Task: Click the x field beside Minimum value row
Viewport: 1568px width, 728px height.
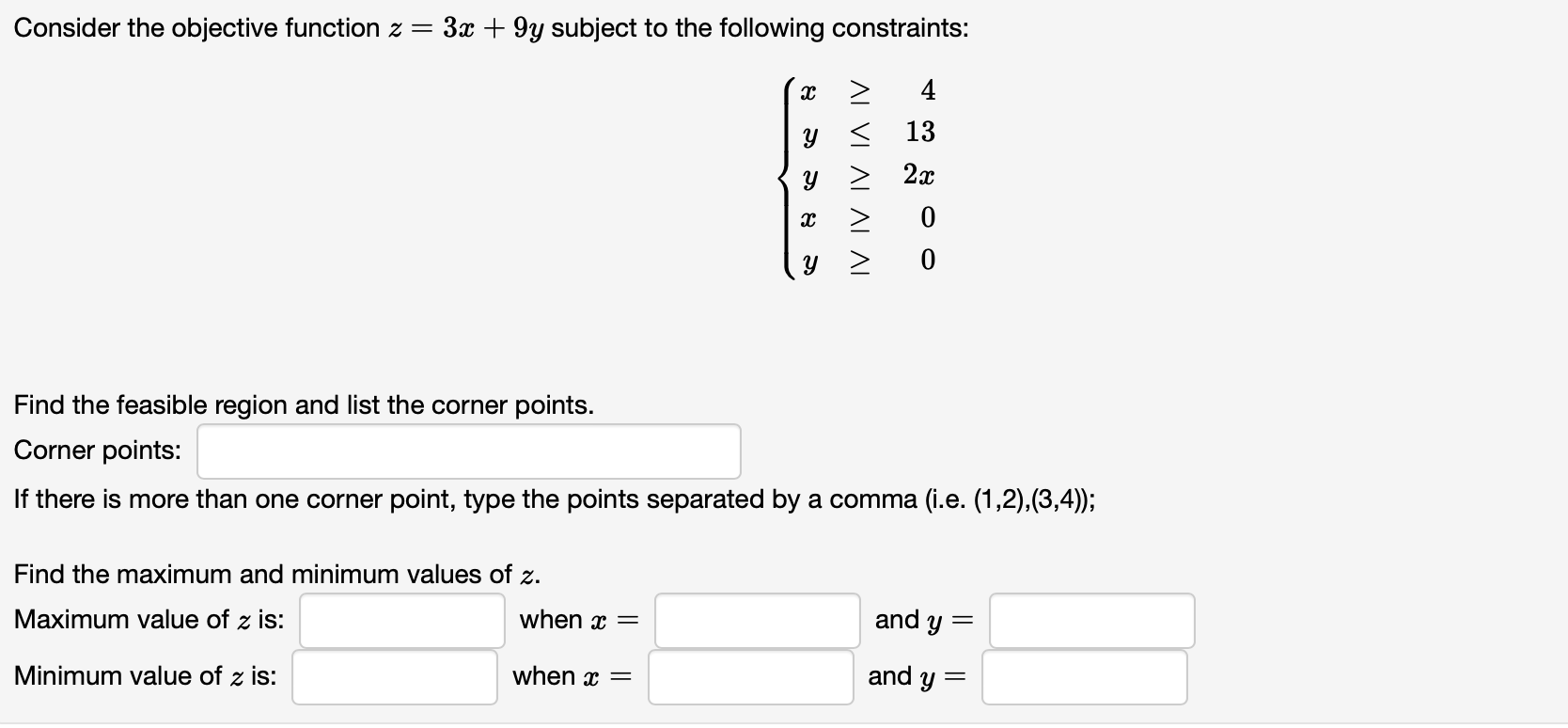Action: tap(749, 676)
